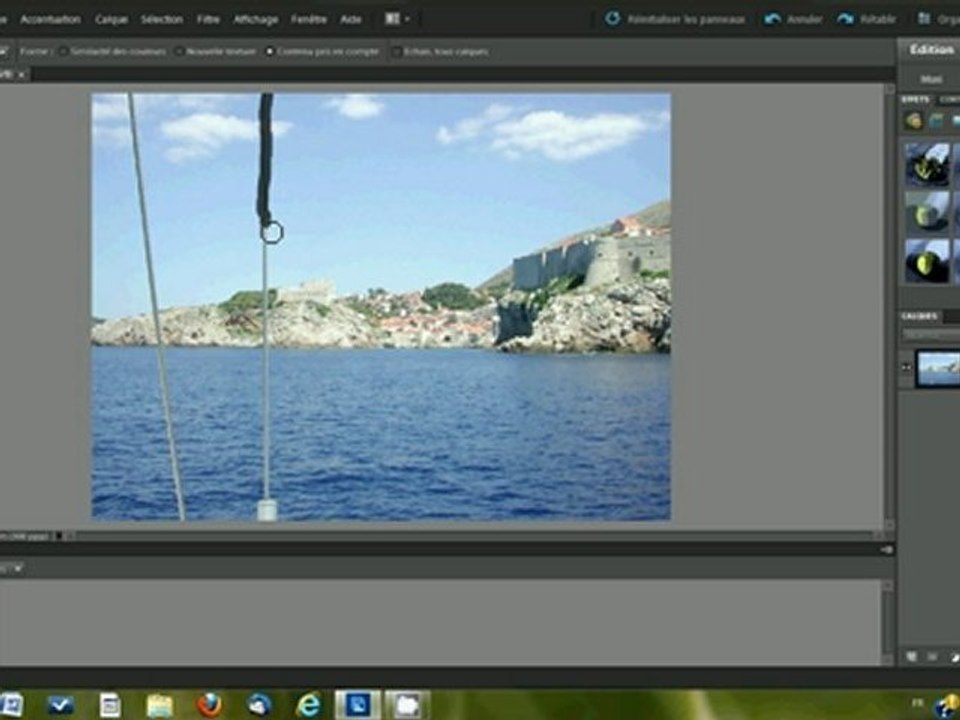Viewport: 960px width, 720px height.
Task: Select the Similarité des couleurs radio option
Action: [x=64, y=51]
